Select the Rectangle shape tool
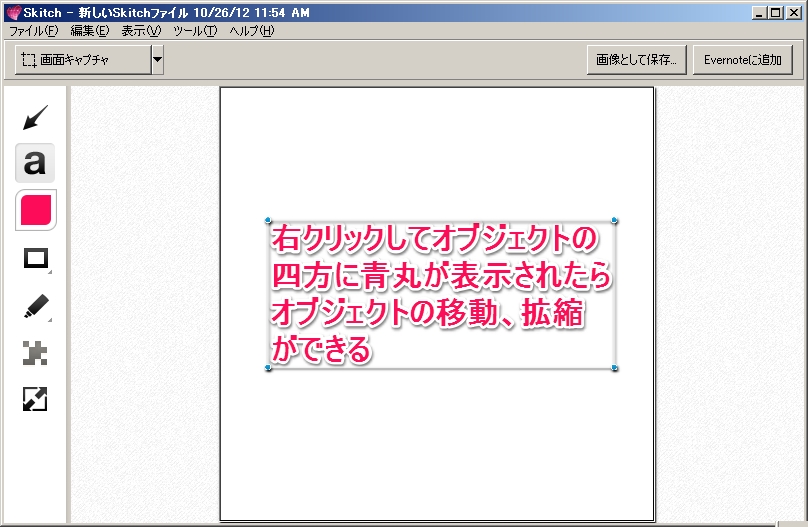 click(x=36, y=258)
